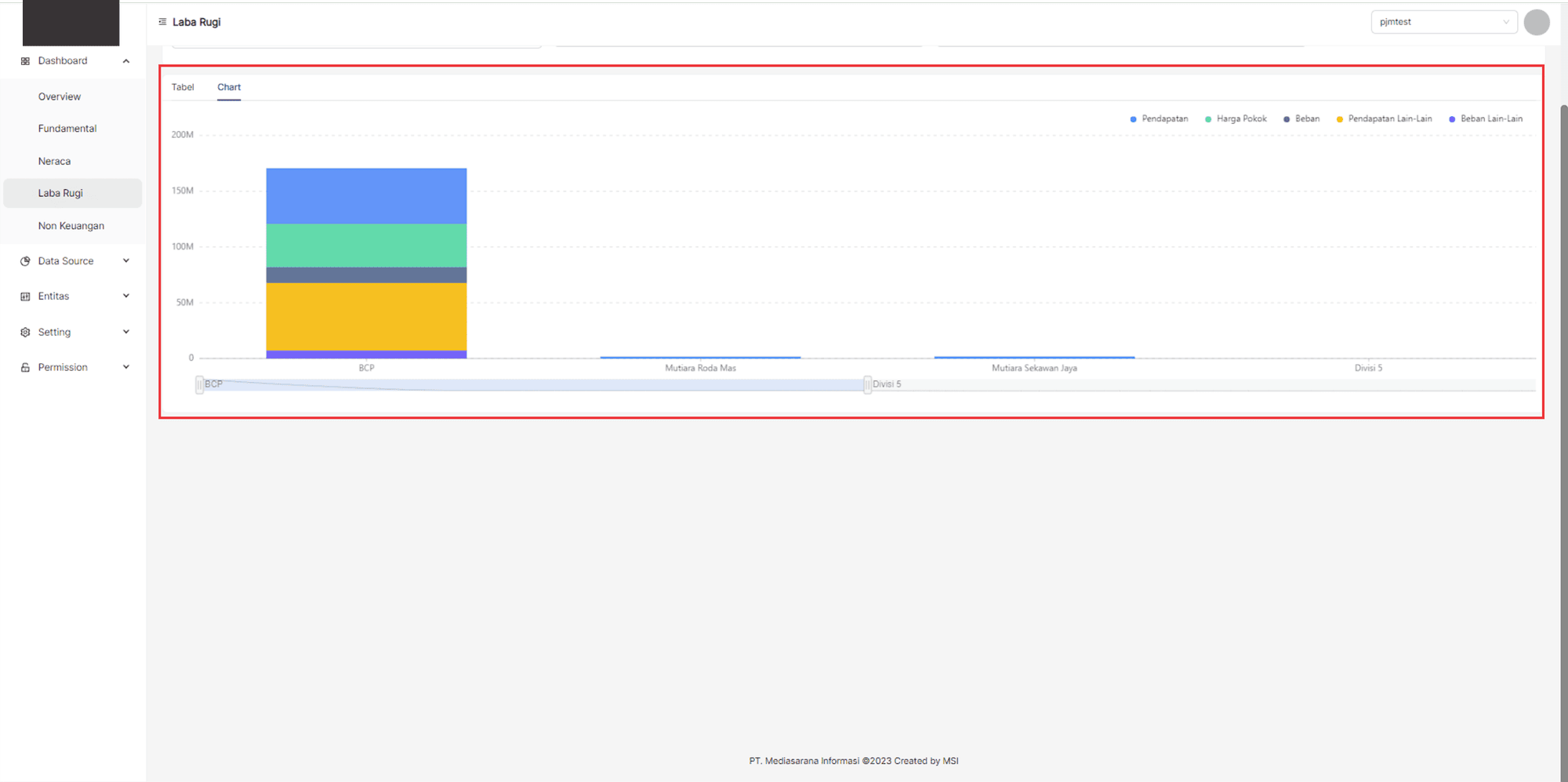The image size is (1568, 782).
Task: Click the Entitas table icon
Action: (x=25, y=296)
